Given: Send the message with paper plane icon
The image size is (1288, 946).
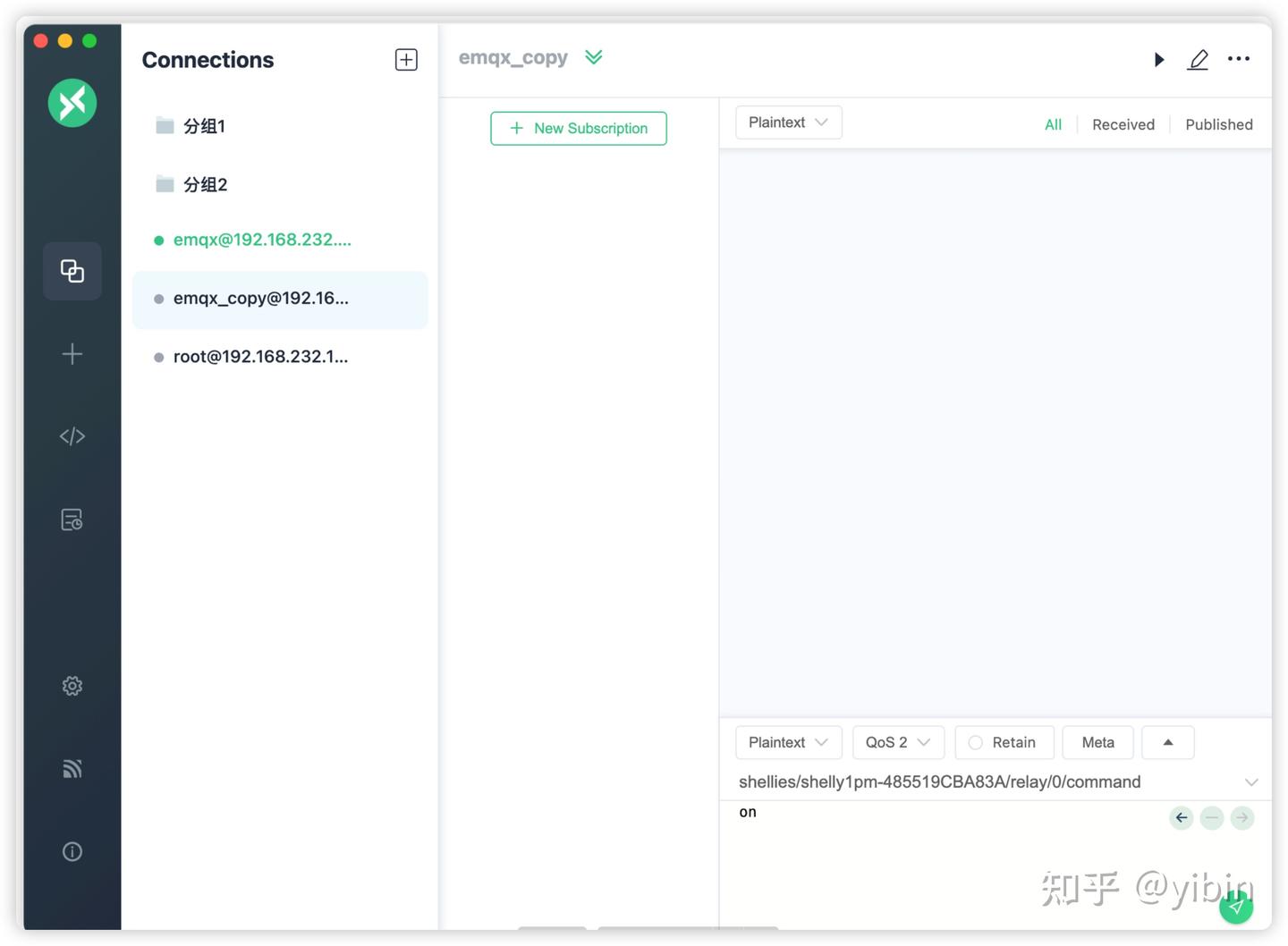Looking at the screenshot, I should click(x=1236, y=906).
